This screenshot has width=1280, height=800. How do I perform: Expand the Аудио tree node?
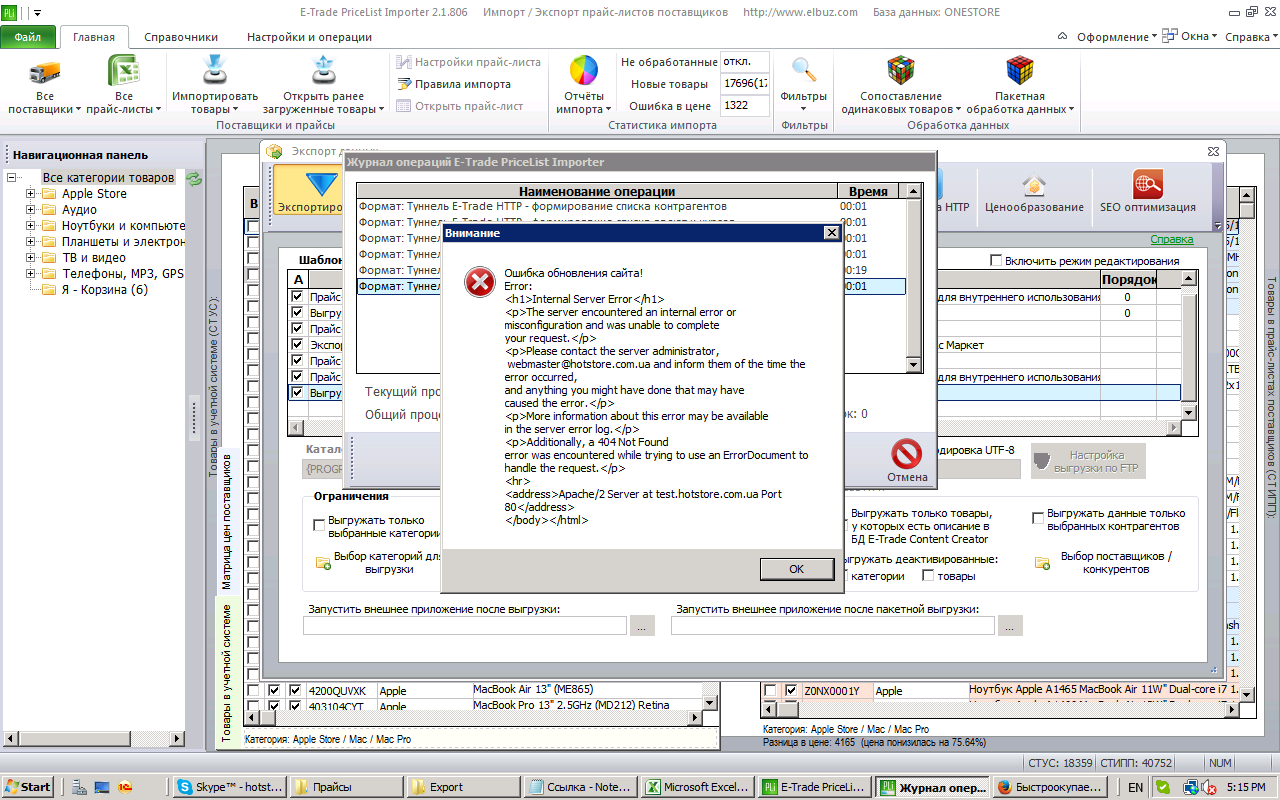pos(31,210)
